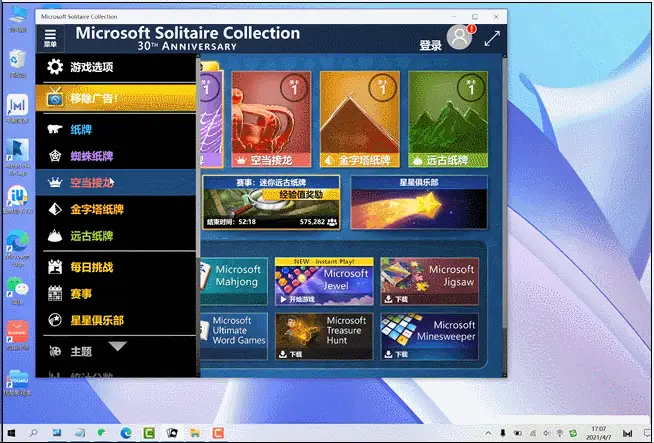Viewport: 654px width, 443px height.
Task: Open the 空当接龙 FreeCell game tile
Action: pos(271,119)
